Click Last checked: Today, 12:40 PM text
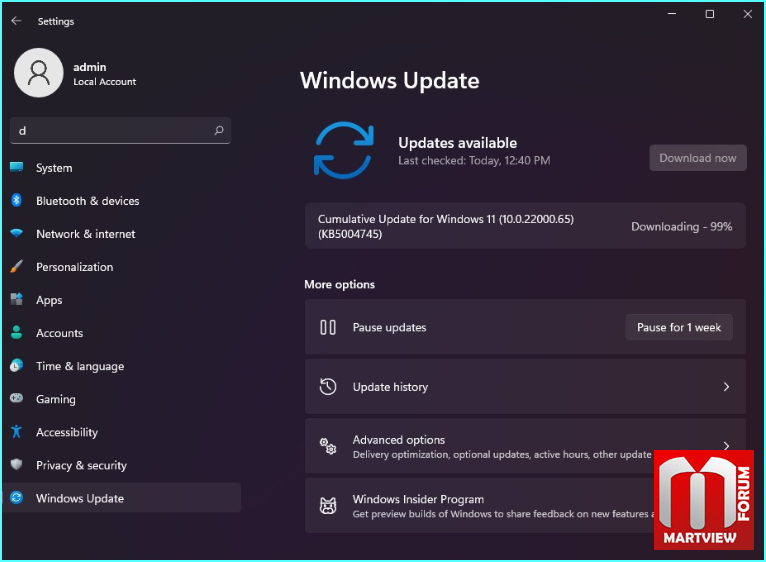 point(474,160)
